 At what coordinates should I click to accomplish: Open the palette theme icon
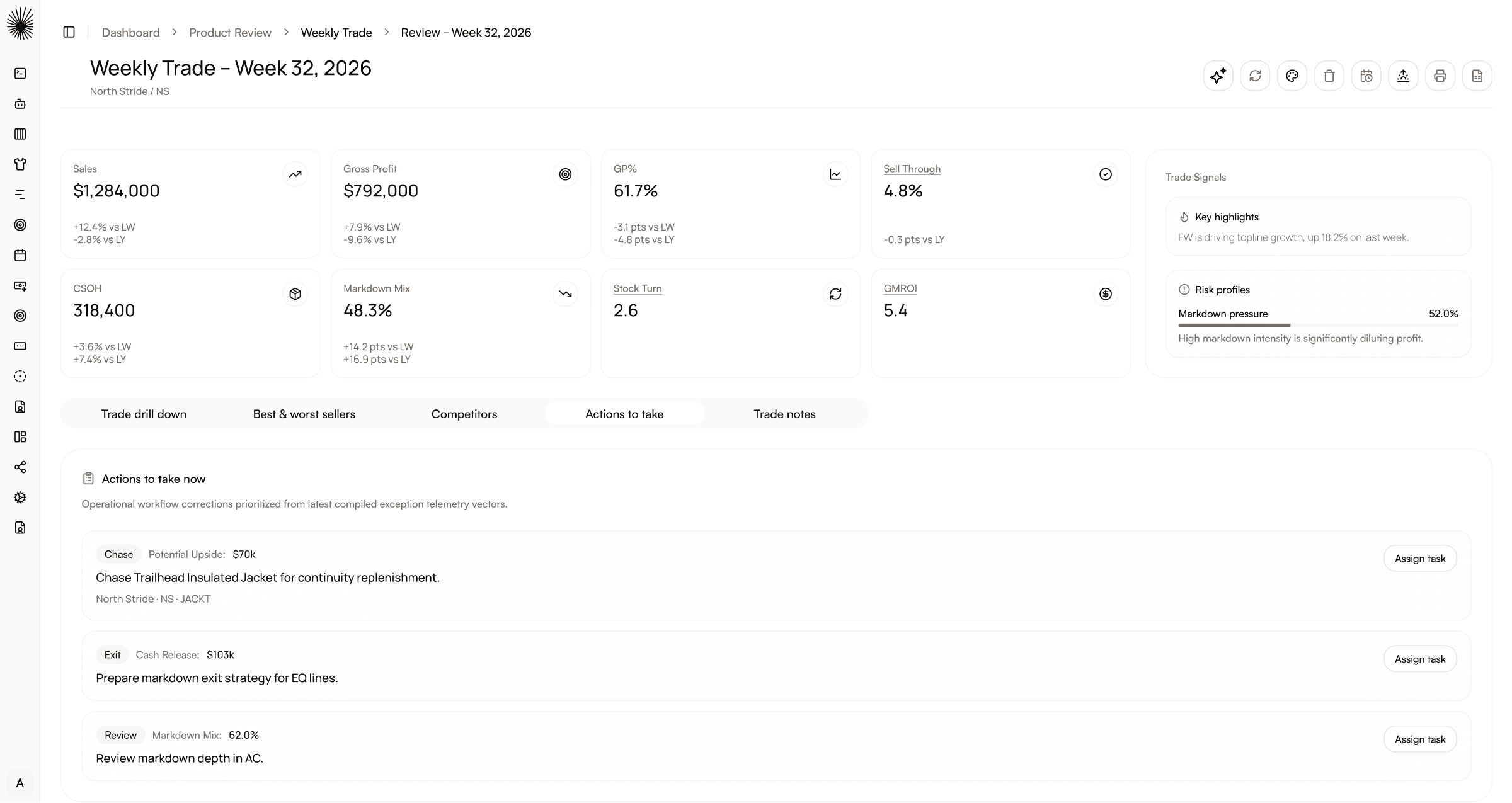click(x=1292, y=76)
